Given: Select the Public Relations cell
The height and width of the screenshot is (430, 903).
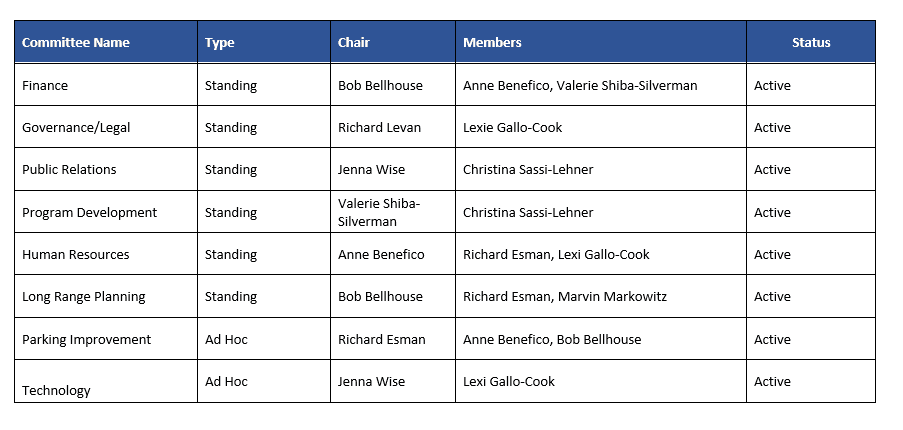Looking at the screenshot, I should [69, 170].
